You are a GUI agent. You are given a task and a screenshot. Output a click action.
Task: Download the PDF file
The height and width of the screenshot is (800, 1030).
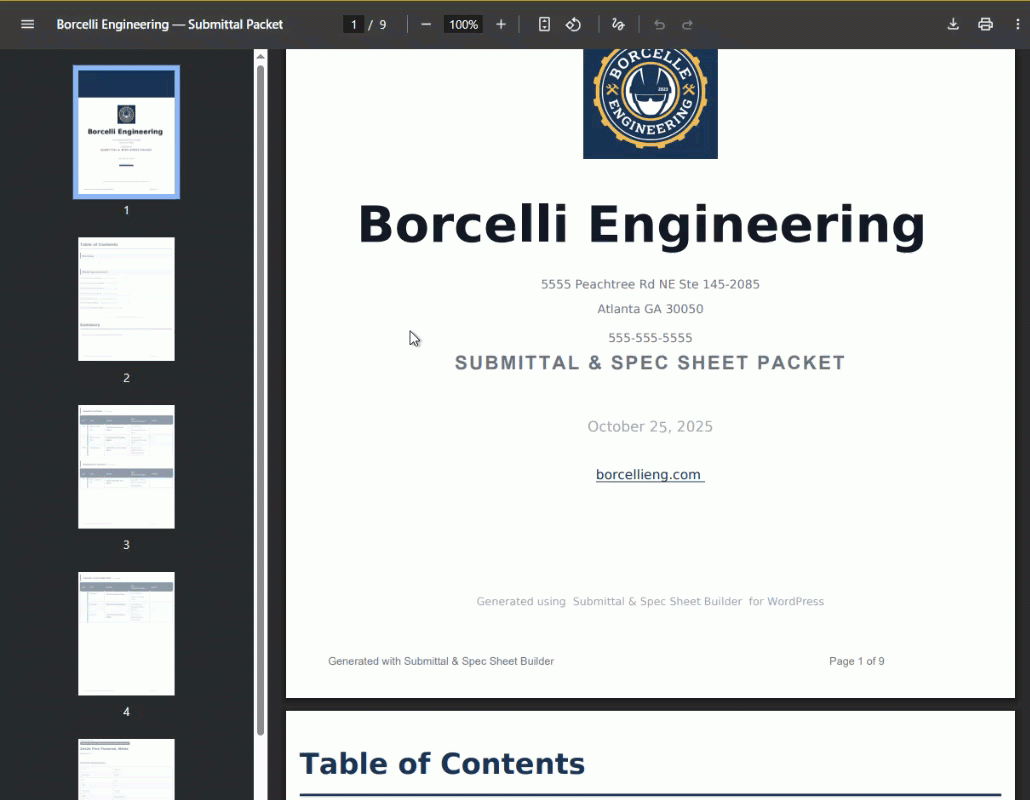(x=953, y=24)
